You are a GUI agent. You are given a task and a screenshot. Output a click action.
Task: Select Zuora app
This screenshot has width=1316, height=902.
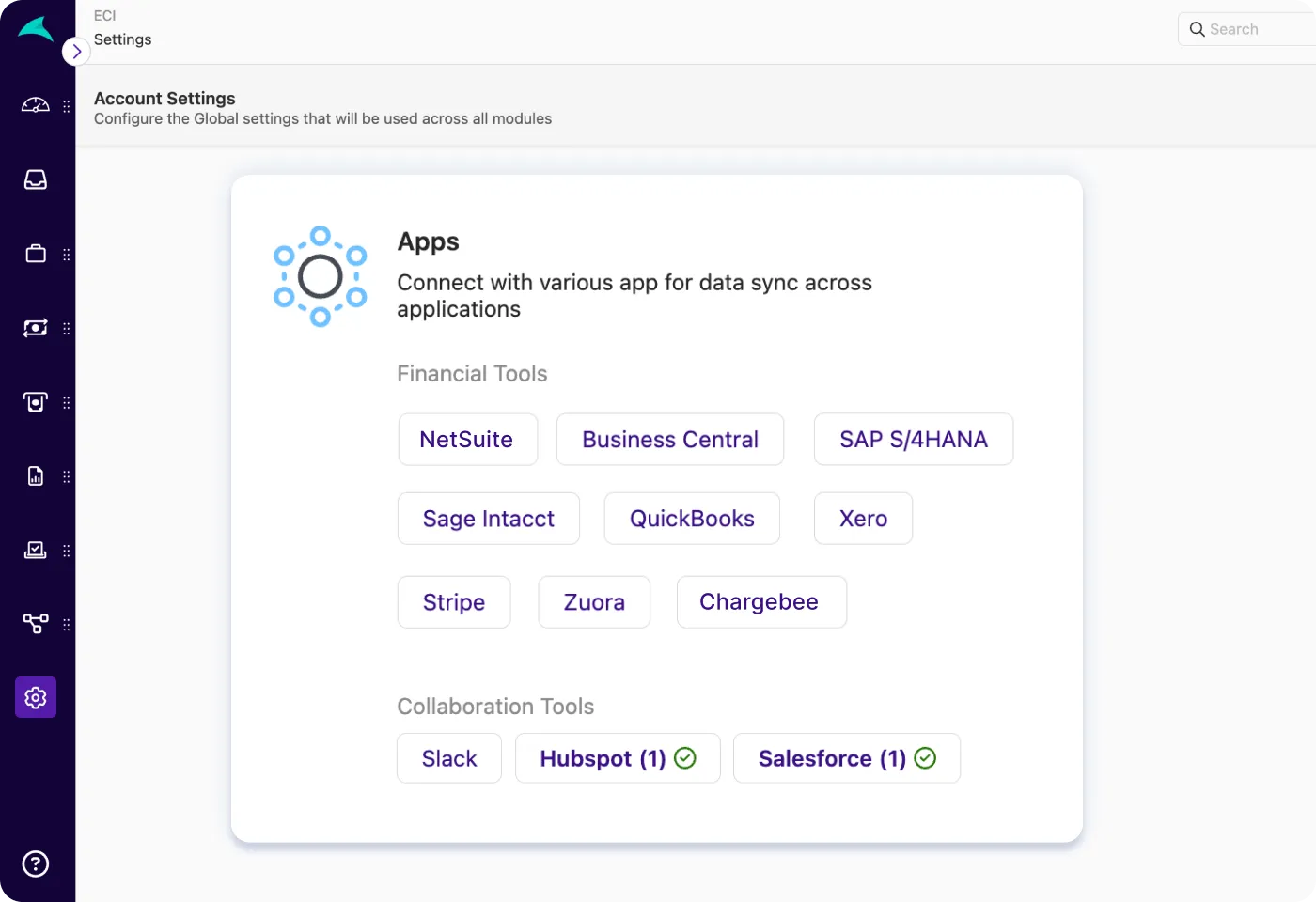point(594,602)
